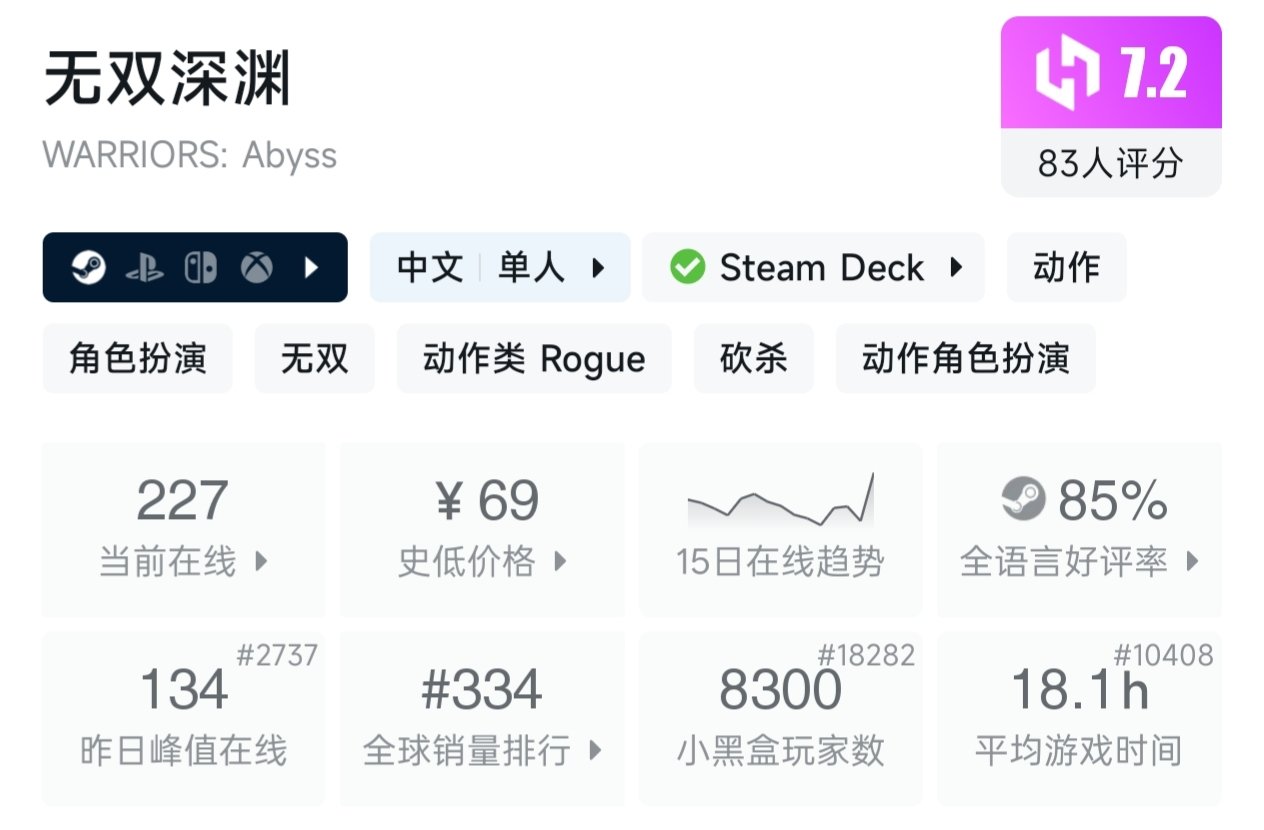Viewport: 1264px width, 830px height.
Task: Click the Steam logo beside 85%
Action: click(1023, 500)
